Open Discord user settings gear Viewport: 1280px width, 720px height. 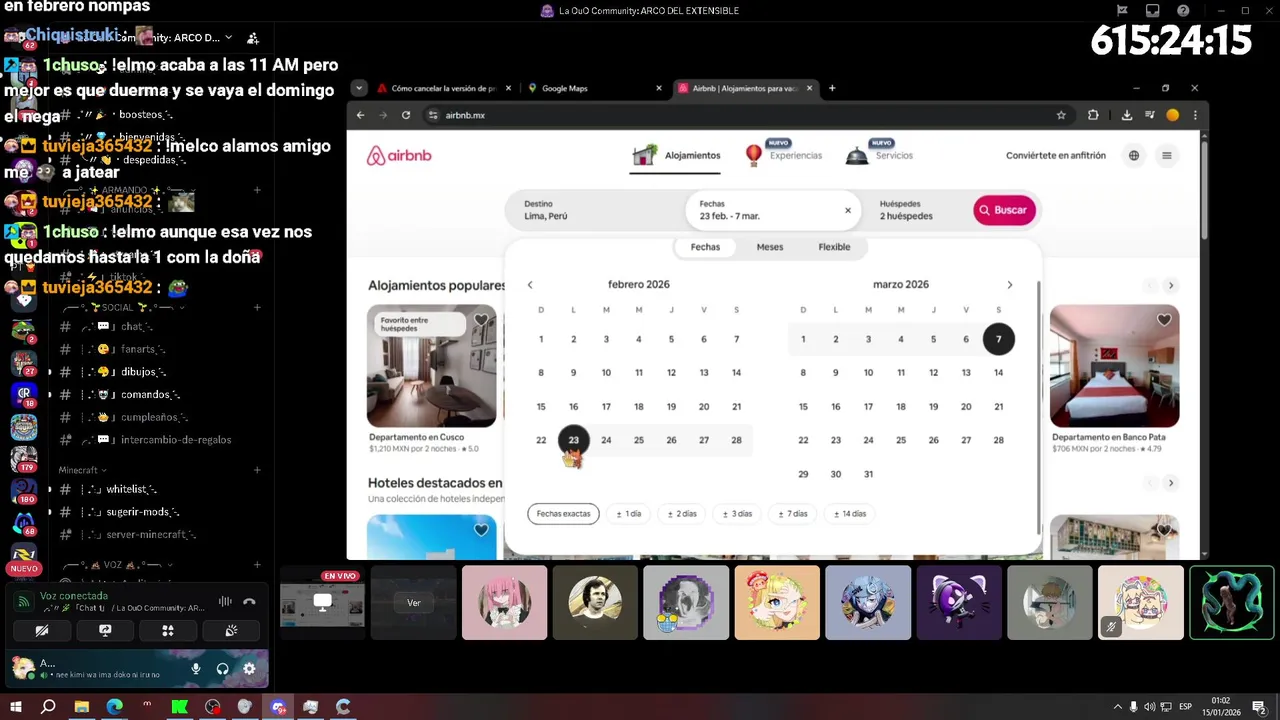(x=249, y=668)
